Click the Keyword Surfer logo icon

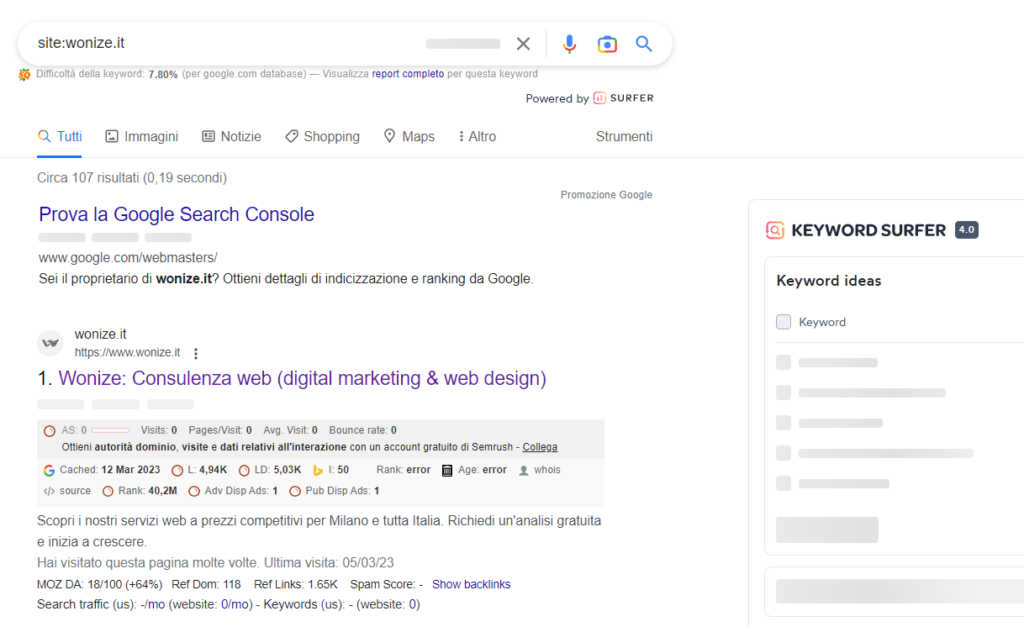click(x=775, y=230)
